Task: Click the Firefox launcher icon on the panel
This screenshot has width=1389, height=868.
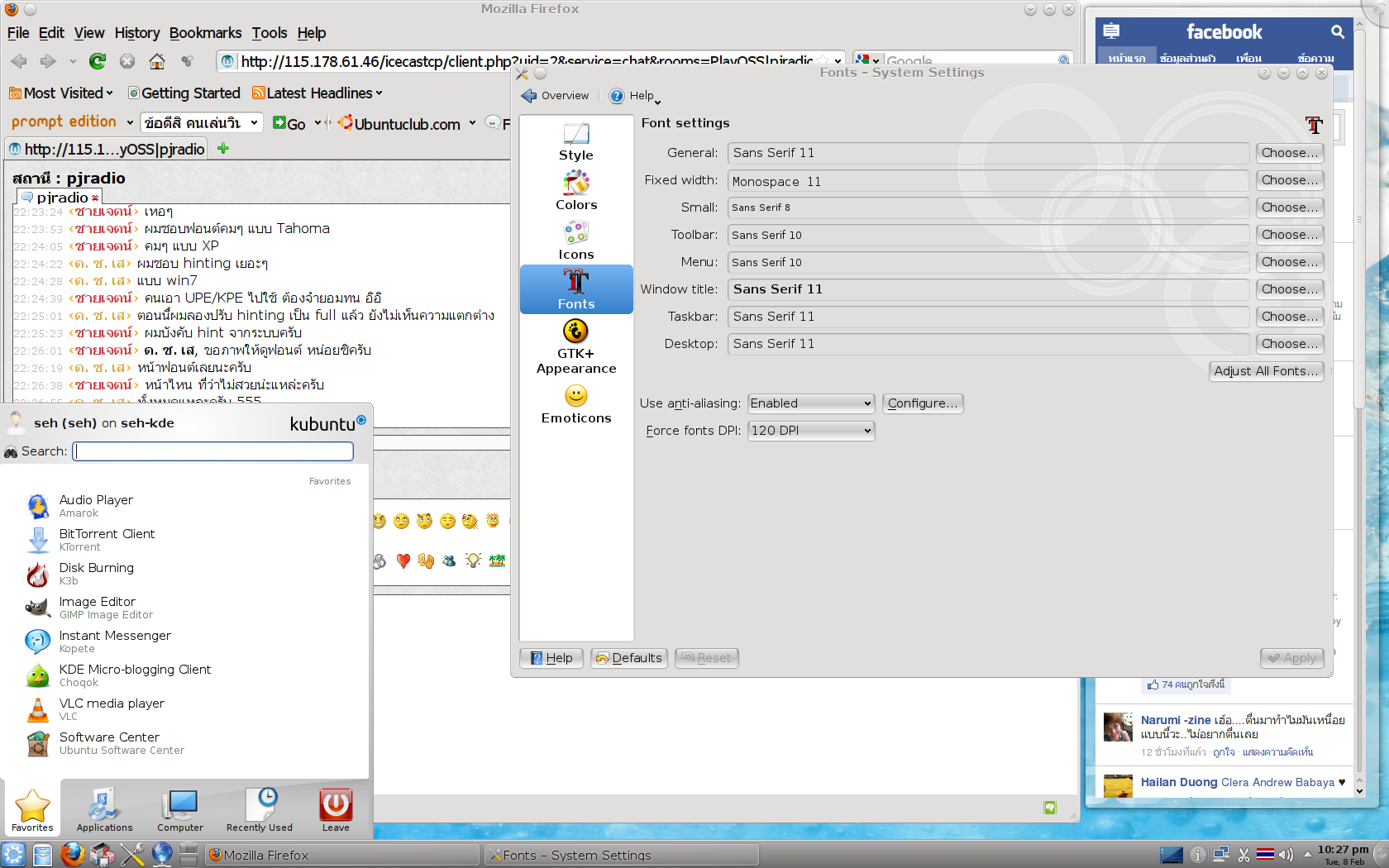Action: pos(73,854)
